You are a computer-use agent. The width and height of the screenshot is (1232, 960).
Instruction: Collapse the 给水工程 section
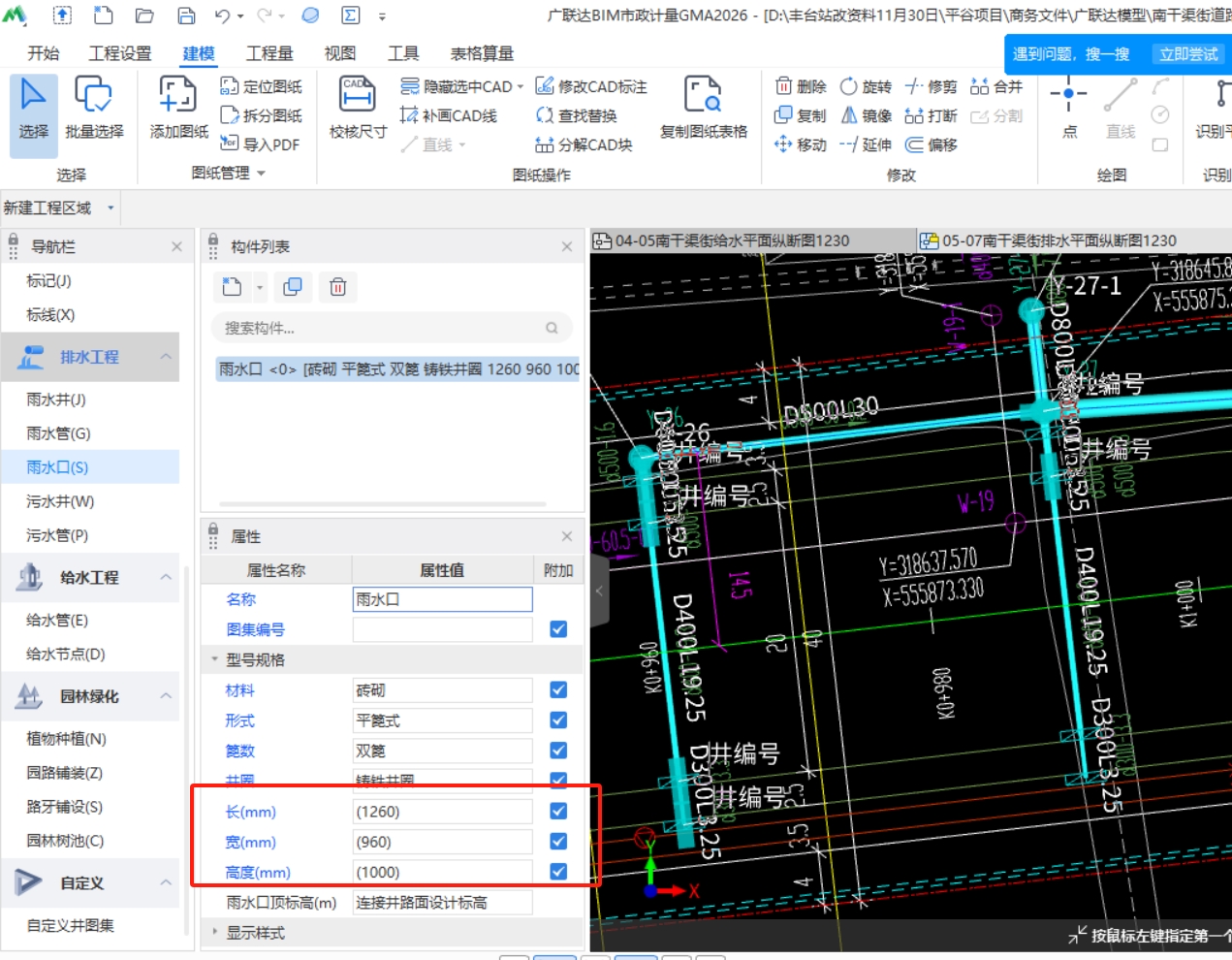click(x=166, y=577)
